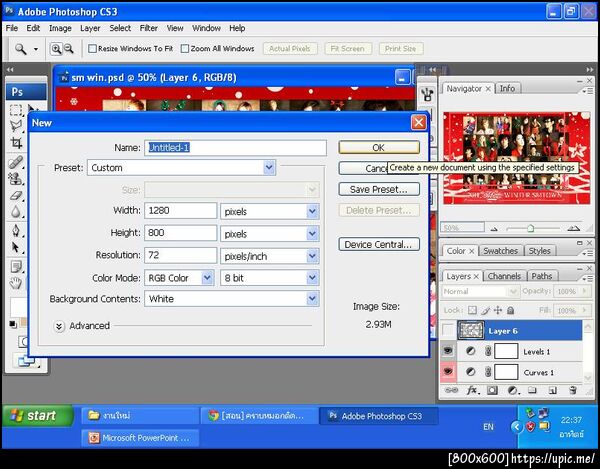
Task: Open Microsoft PowerPoint from the taskbar
Action: (x=140, y=438)
